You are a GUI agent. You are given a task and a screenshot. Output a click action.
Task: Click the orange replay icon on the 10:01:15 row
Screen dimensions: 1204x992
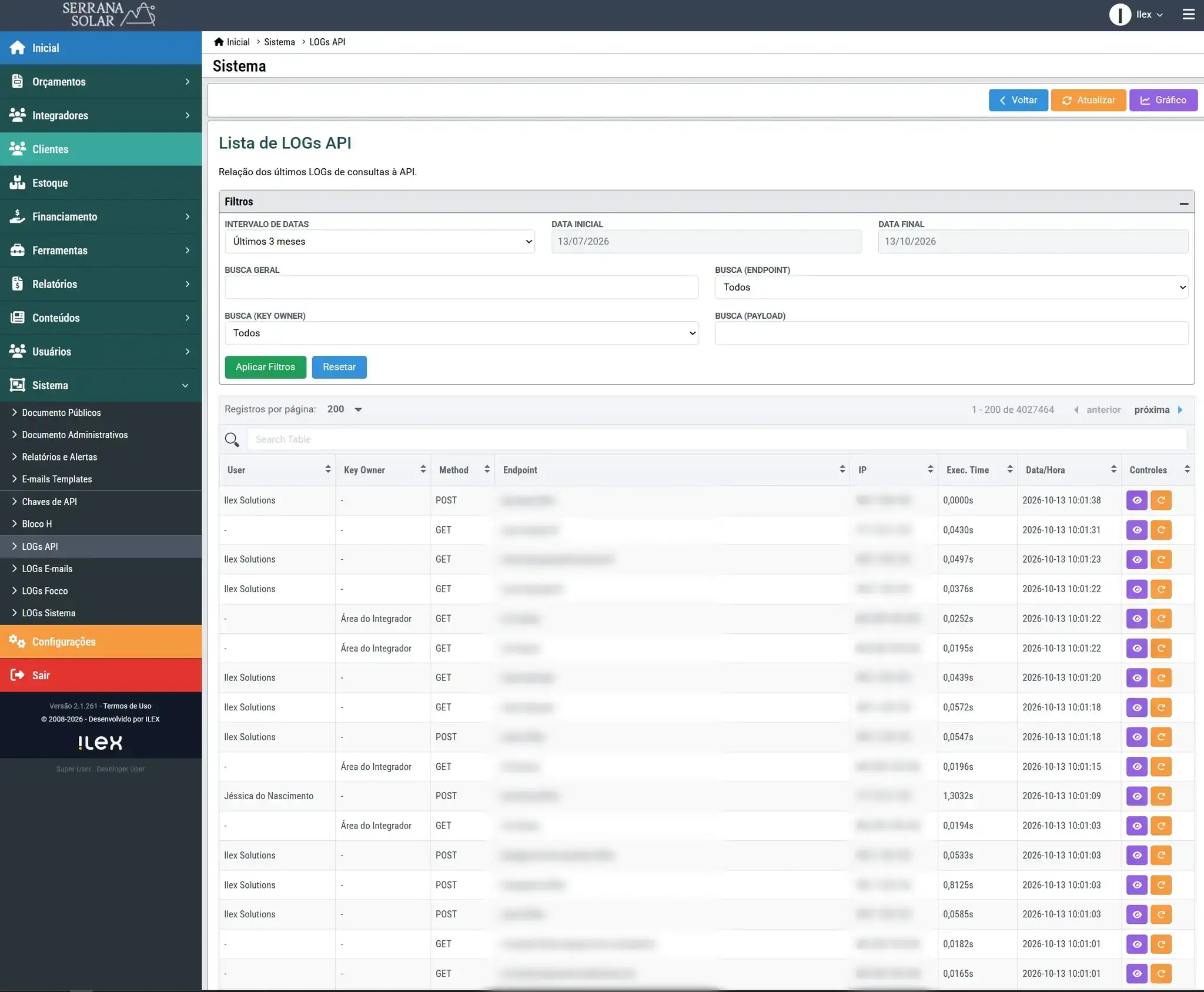pyautogui.click(x=1161, y=767)
